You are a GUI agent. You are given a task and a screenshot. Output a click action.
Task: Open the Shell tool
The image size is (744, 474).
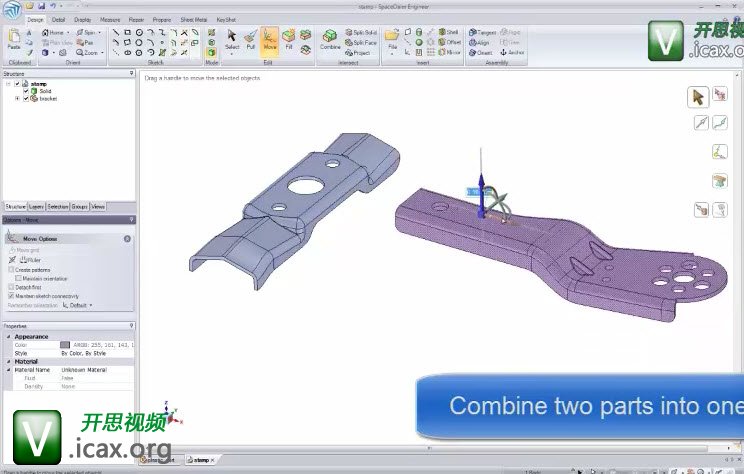[448, 32]
